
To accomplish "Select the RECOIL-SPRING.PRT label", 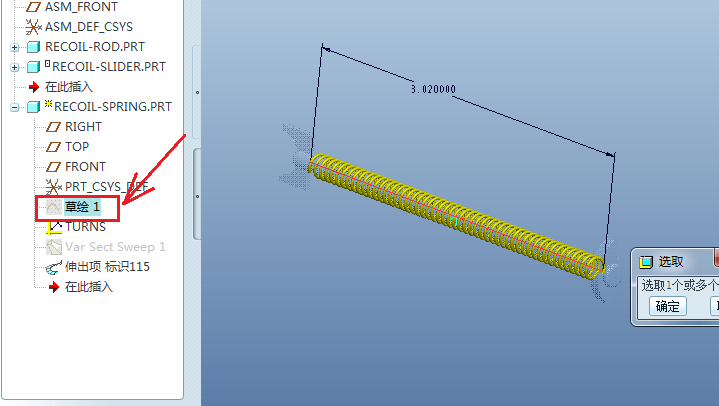I will click(113, 107).
